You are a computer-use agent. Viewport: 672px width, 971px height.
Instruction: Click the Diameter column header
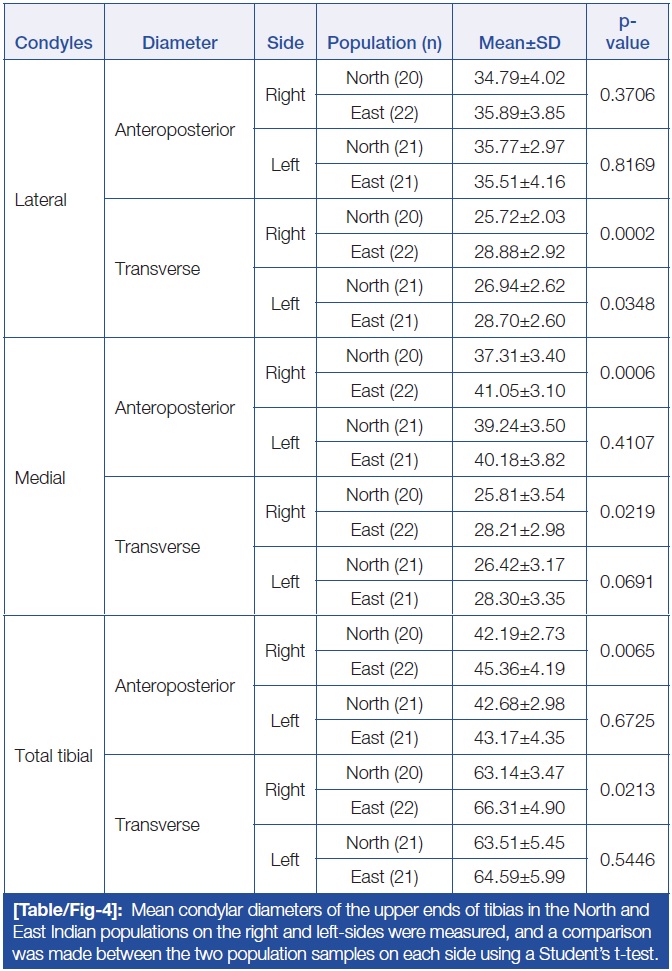click(x=180, y=43)
